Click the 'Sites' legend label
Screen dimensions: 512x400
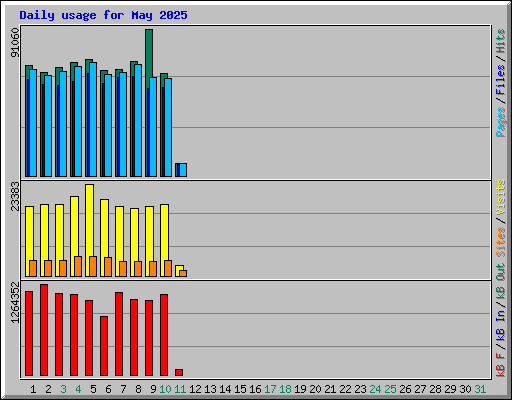(x=500, y=241)
